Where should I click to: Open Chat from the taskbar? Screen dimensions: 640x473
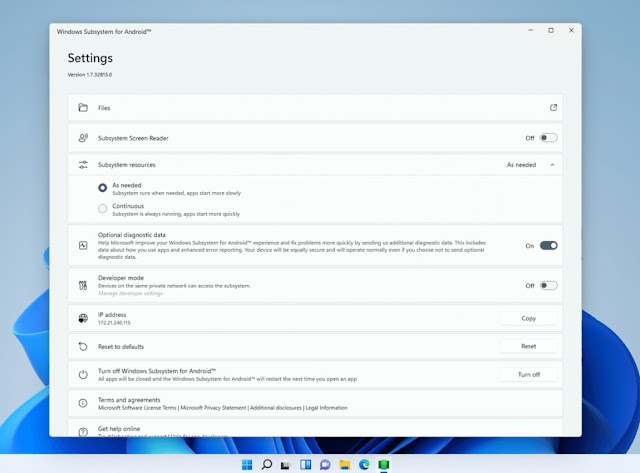click(325, 464)
